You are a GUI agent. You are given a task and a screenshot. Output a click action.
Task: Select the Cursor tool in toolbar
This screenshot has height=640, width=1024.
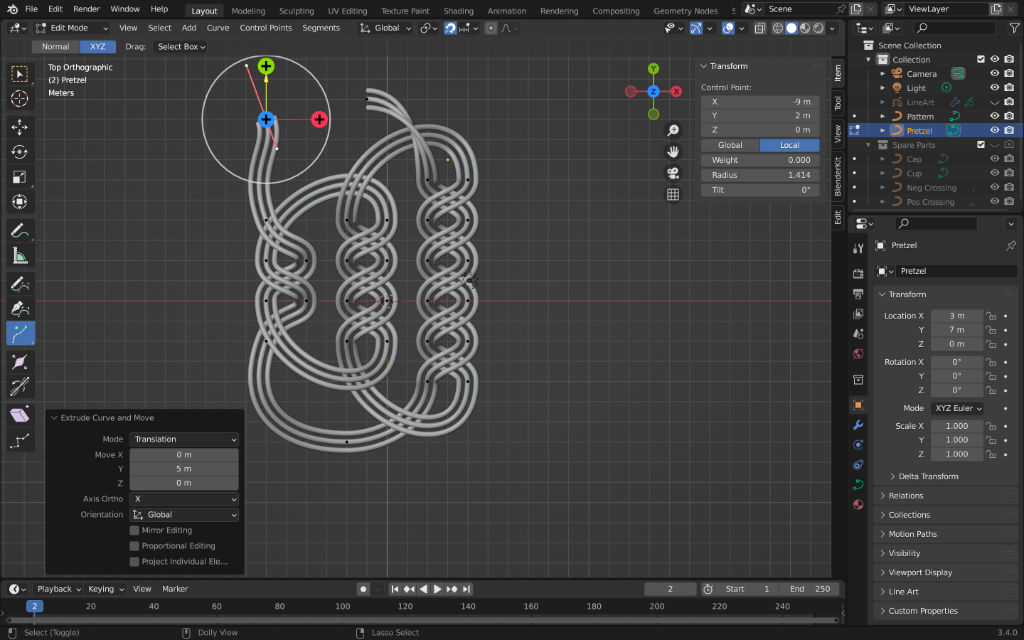coord(19,98)
